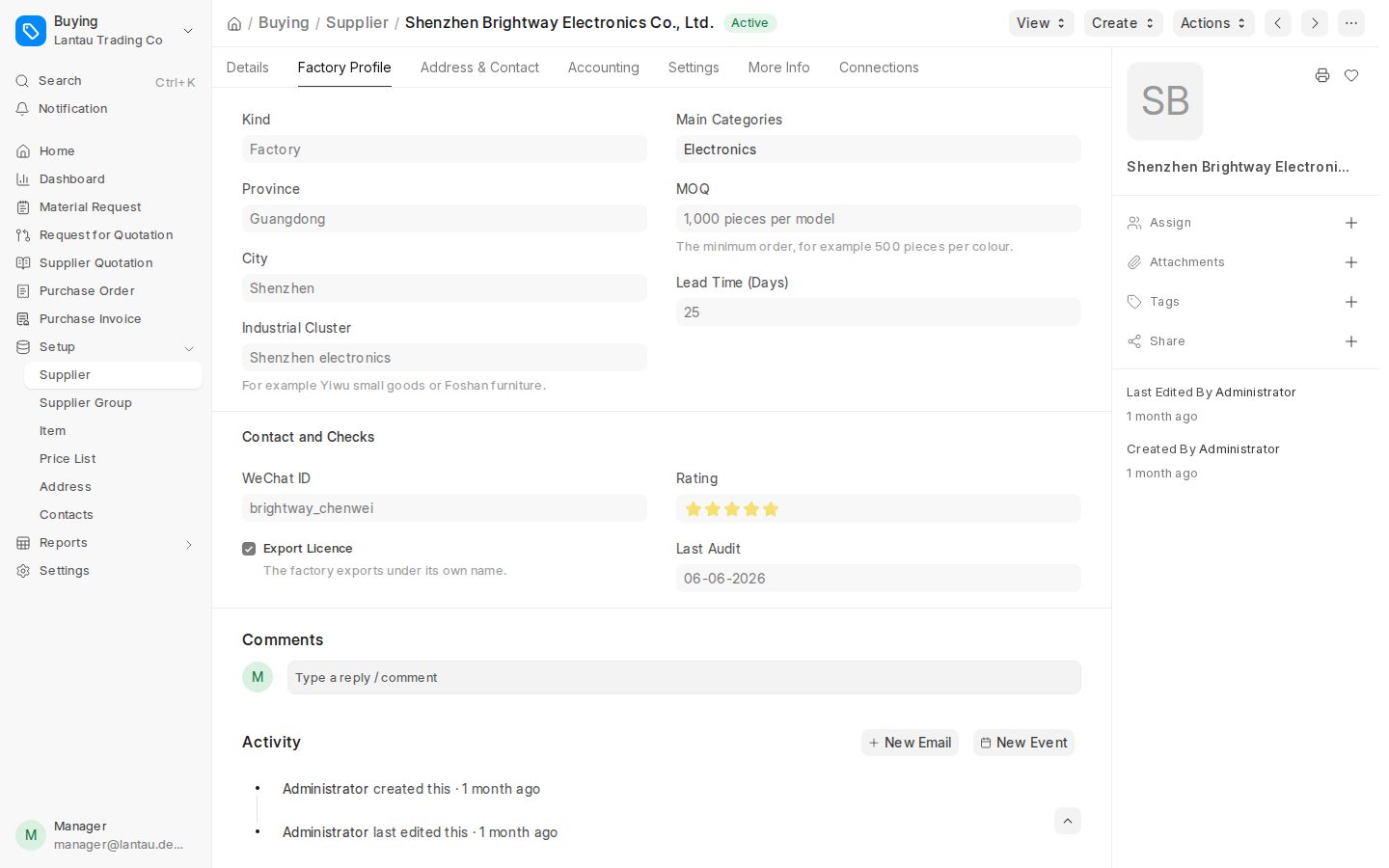Screen dimensions: 1389x868
Task: Open Home from the sidebar
Action: coord(105,151)
